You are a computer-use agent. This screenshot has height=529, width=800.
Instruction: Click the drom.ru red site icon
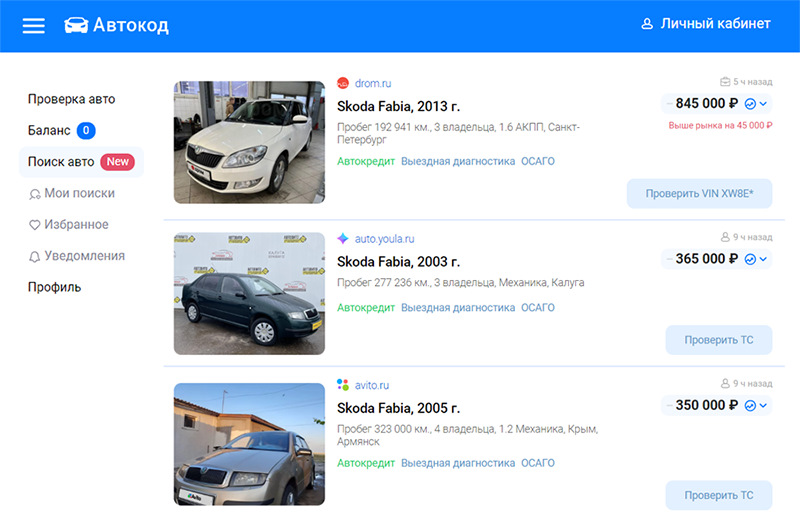pyautogui.click(x=343, y=83)
